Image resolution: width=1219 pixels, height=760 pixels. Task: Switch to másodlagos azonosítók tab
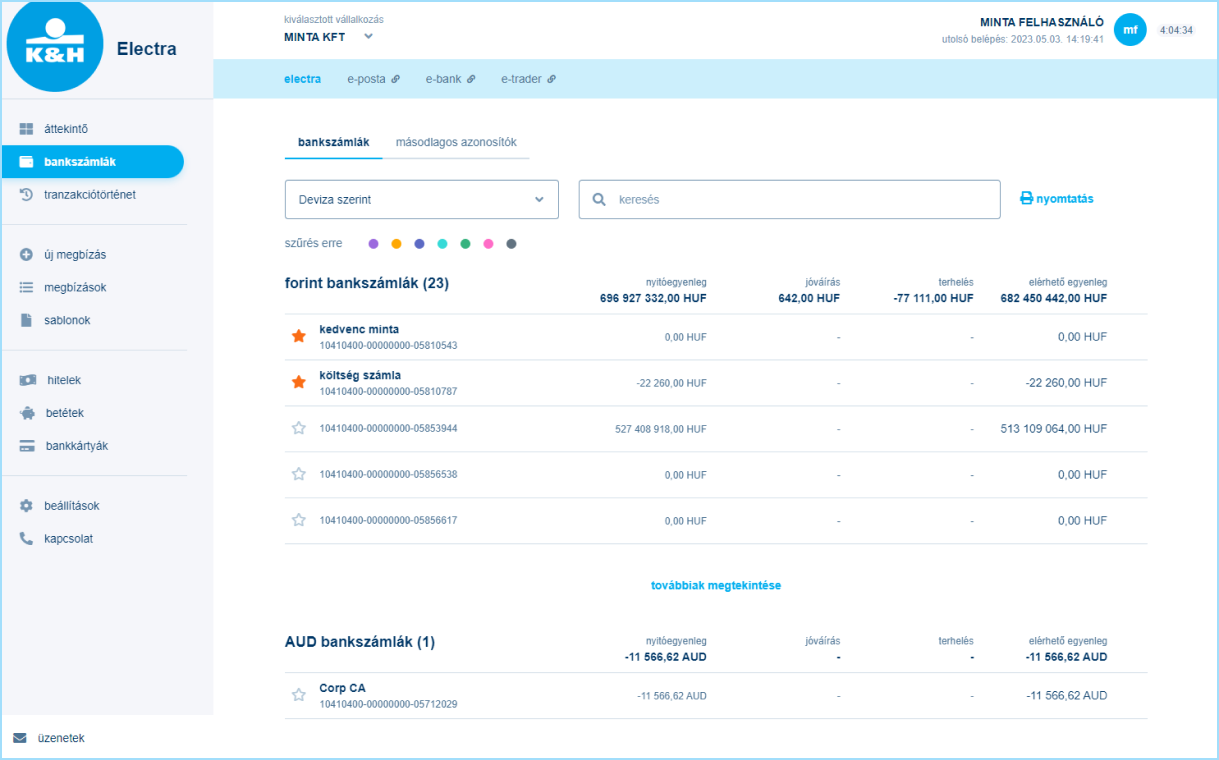coord(456,142)
